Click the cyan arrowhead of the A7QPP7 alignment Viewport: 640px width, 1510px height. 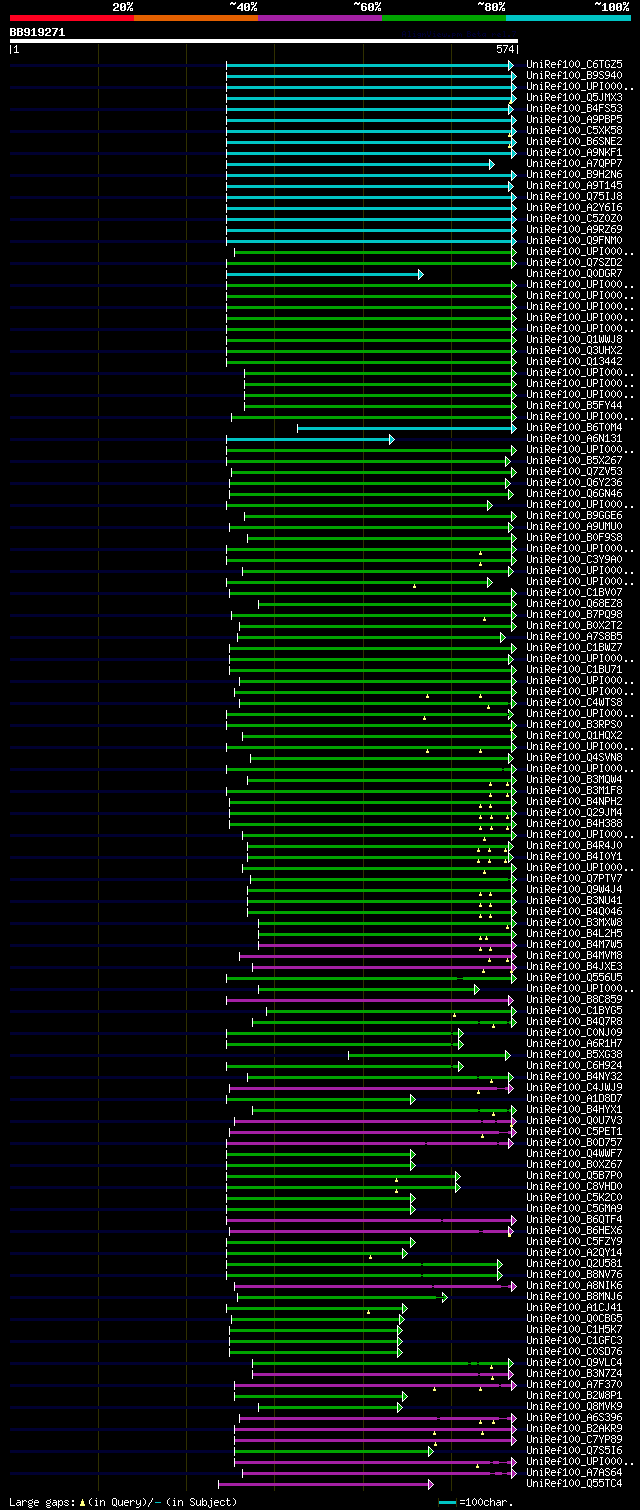[491, 164]
